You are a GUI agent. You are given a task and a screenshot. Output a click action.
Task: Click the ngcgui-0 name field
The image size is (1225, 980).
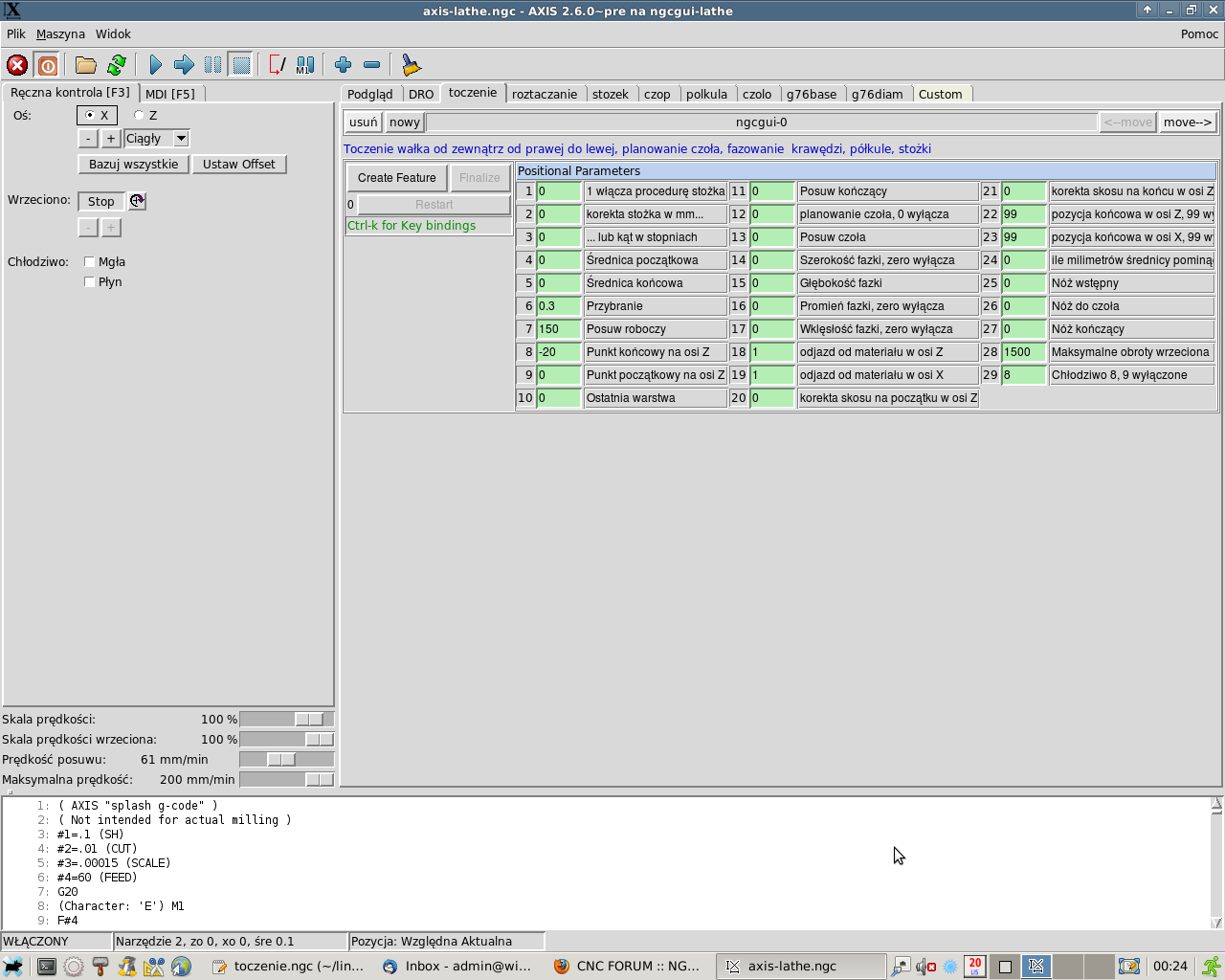(762, 122)
